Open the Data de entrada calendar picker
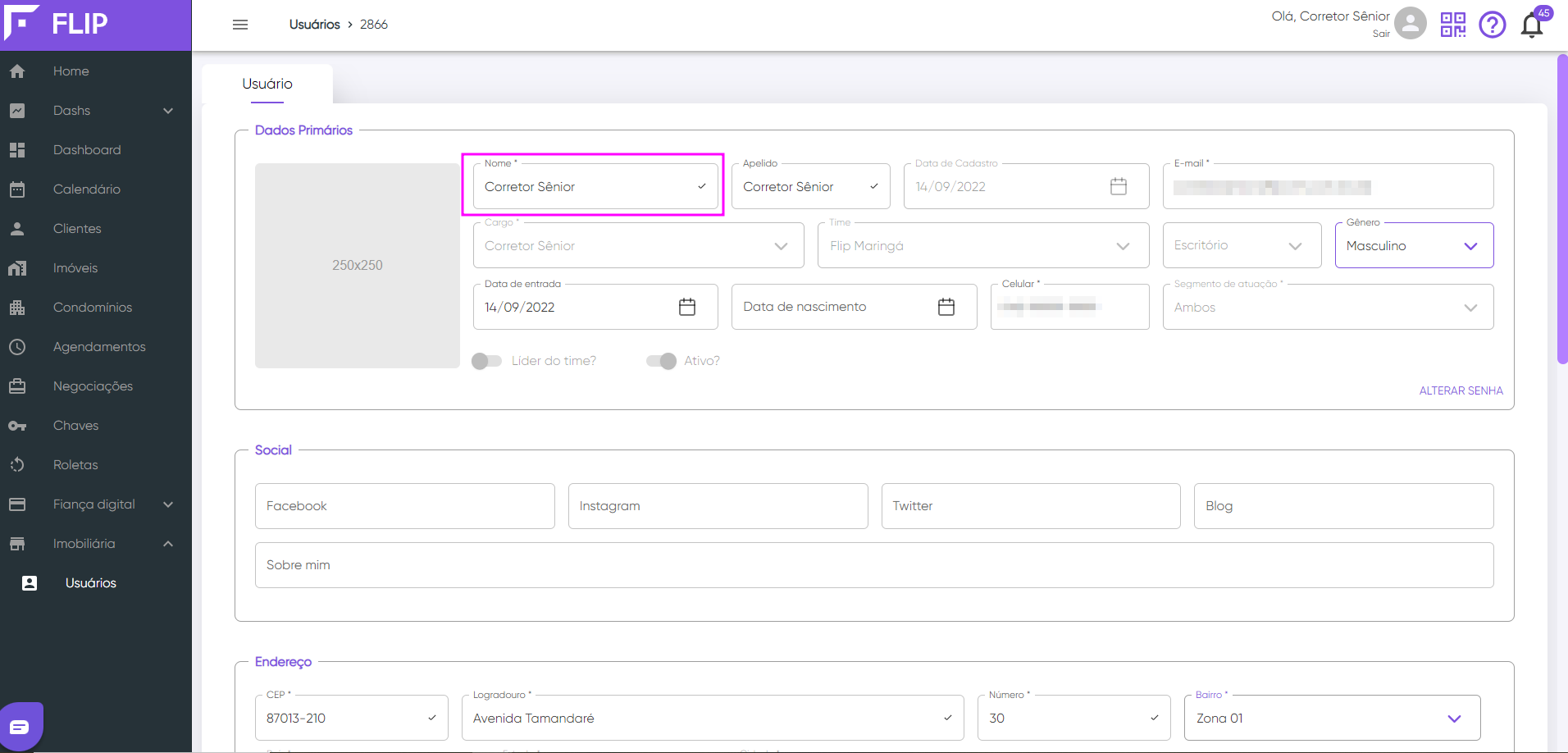The width and height of the screenshot is (1568, 753). tap(687, 307)
